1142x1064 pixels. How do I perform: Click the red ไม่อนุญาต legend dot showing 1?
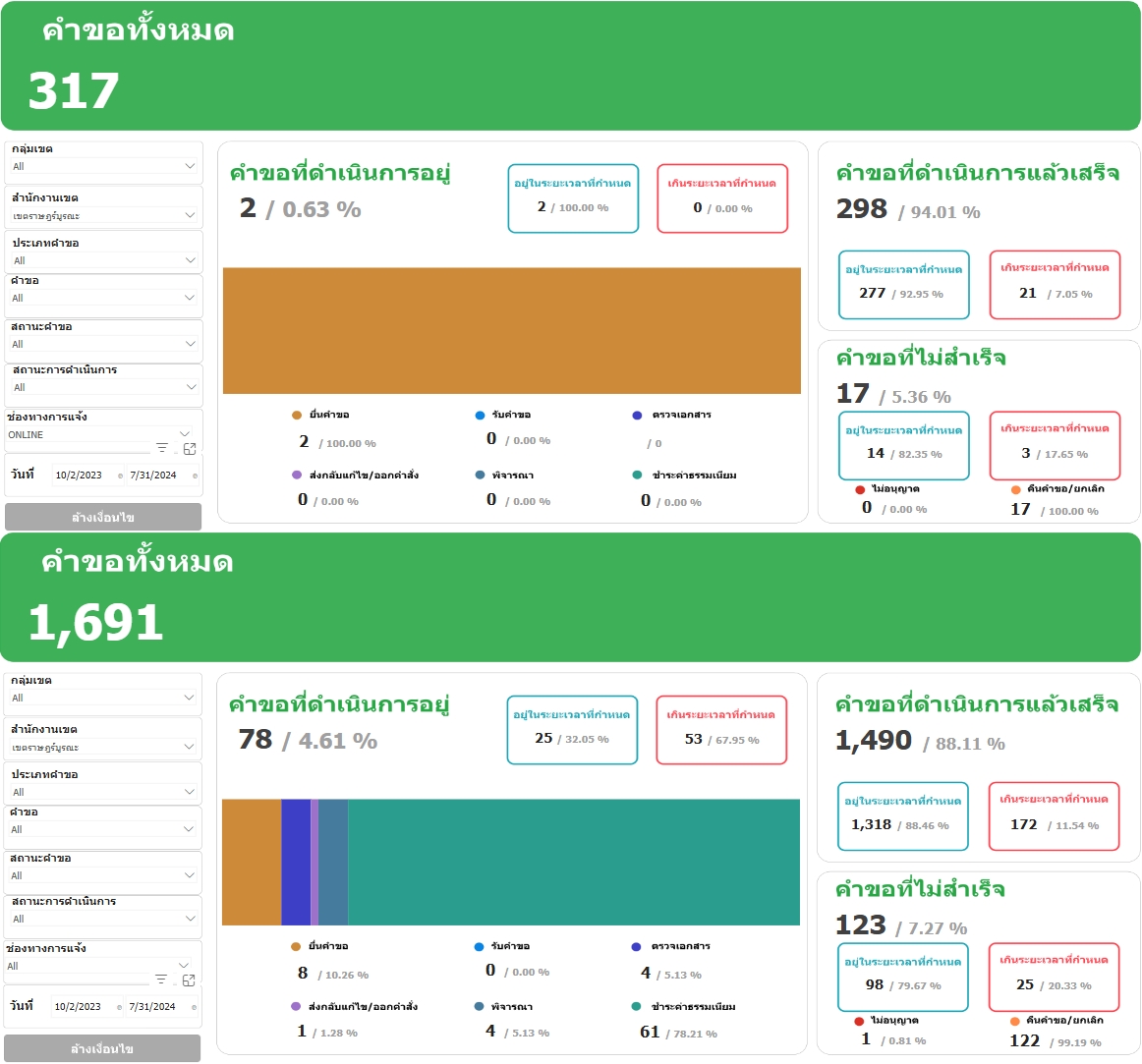(x=860, y=1021)
